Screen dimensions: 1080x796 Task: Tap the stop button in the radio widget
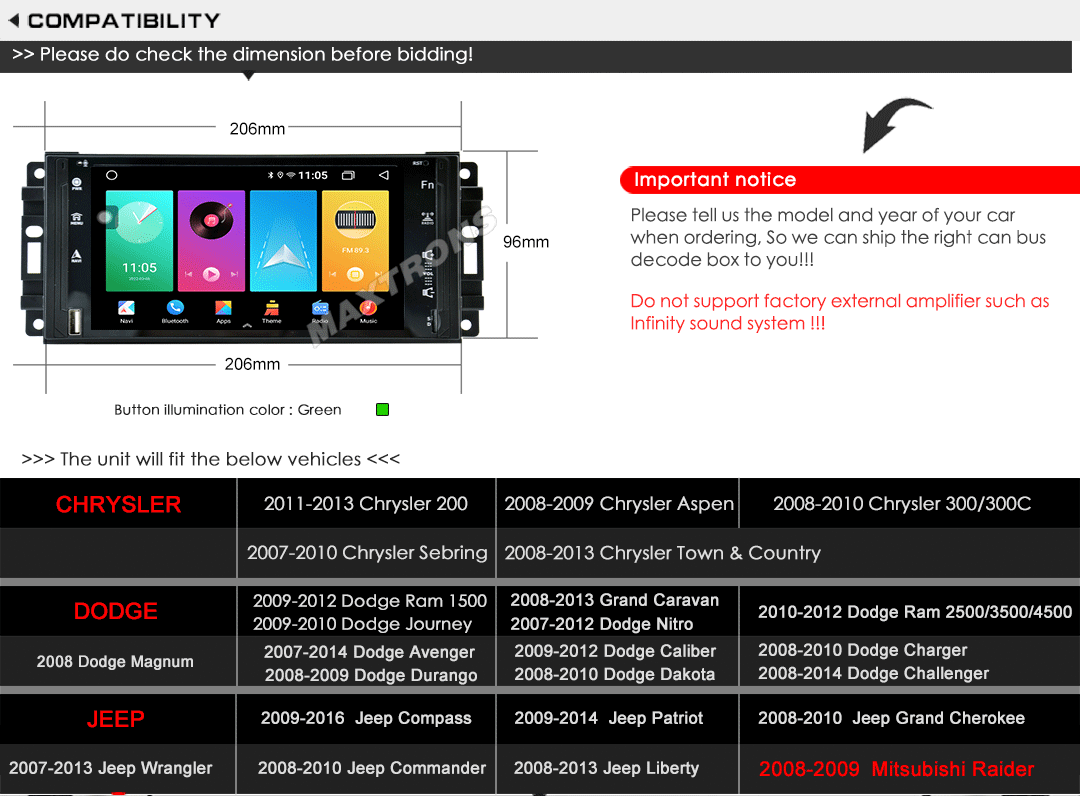(355, 274)
